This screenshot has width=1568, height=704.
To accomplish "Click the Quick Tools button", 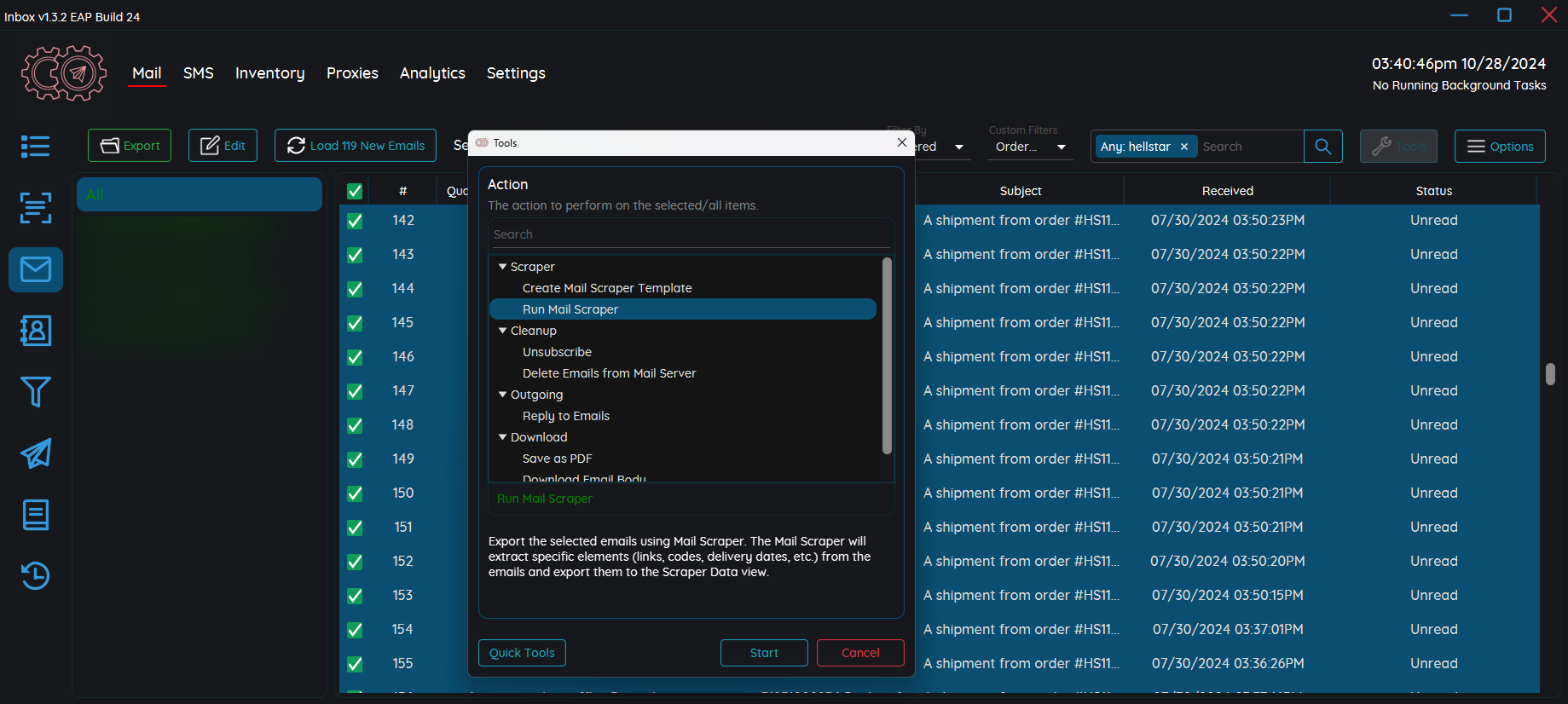I will click(522, 653).
